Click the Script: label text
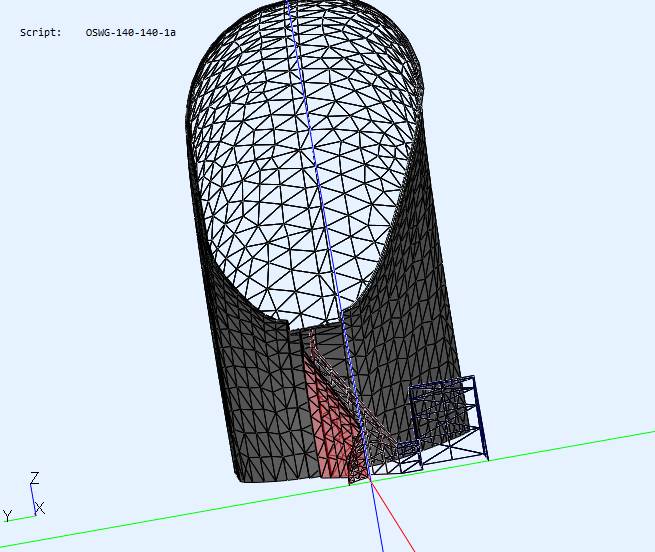Image resolution: width=655 pixels, height=552 pixels. (x=41, y=33)
